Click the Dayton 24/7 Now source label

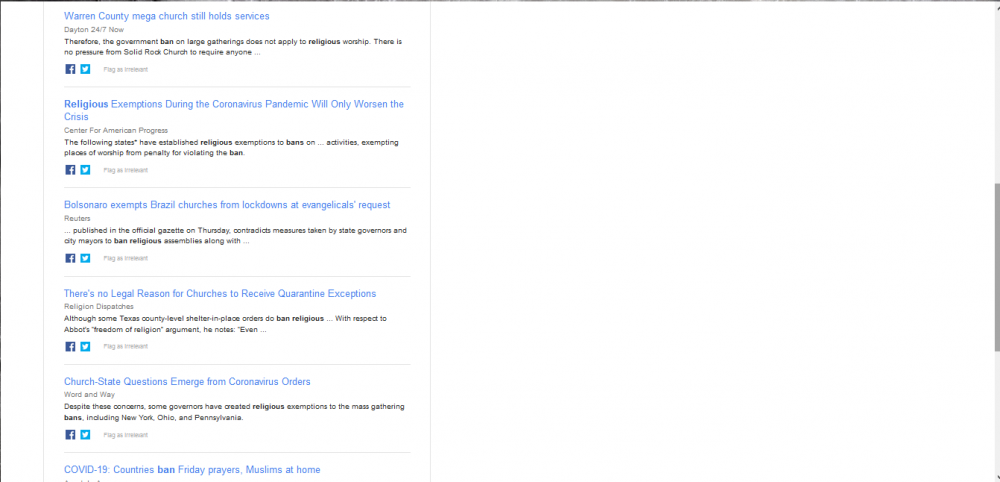pos(94,29)
